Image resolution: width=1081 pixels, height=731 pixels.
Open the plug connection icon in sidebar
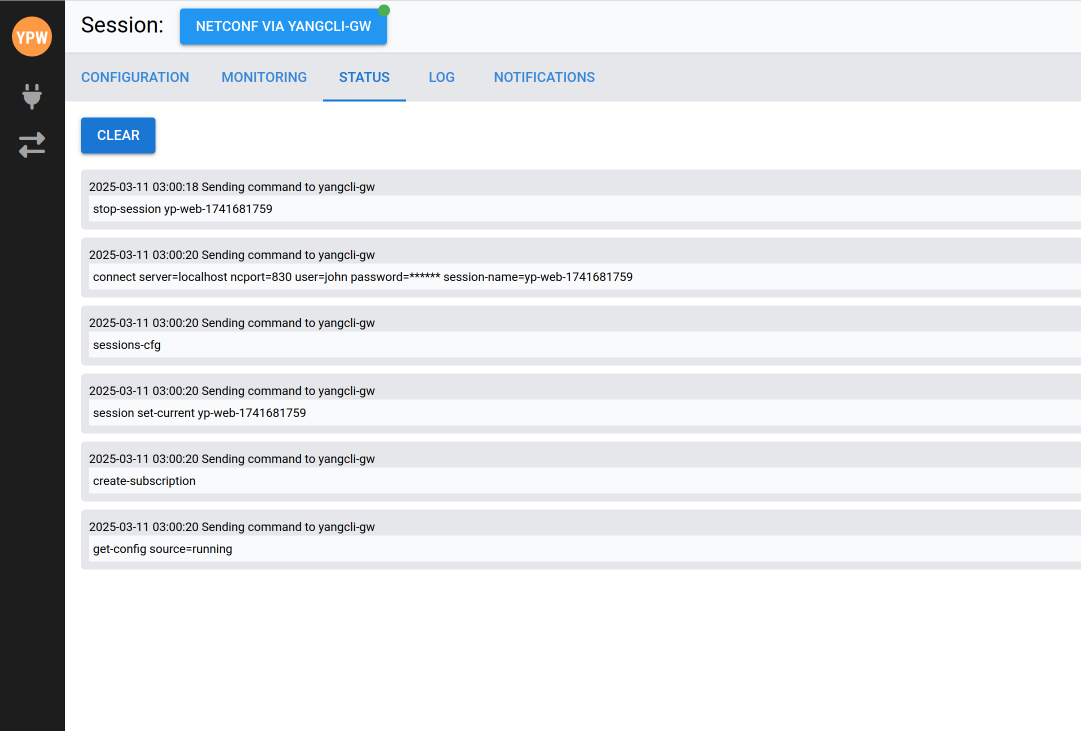click(x=32, y=97)
